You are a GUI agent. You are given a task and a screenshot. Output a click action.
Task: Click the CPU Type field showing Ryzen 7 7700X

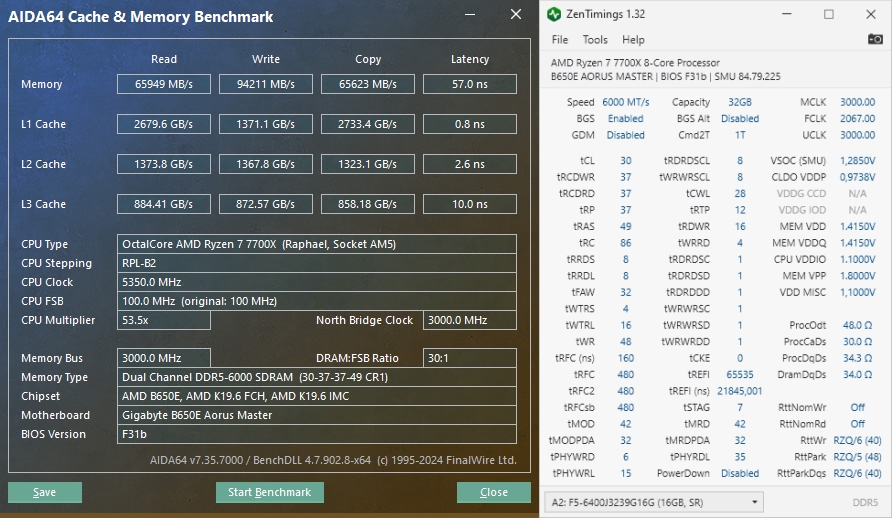[317, 244]
